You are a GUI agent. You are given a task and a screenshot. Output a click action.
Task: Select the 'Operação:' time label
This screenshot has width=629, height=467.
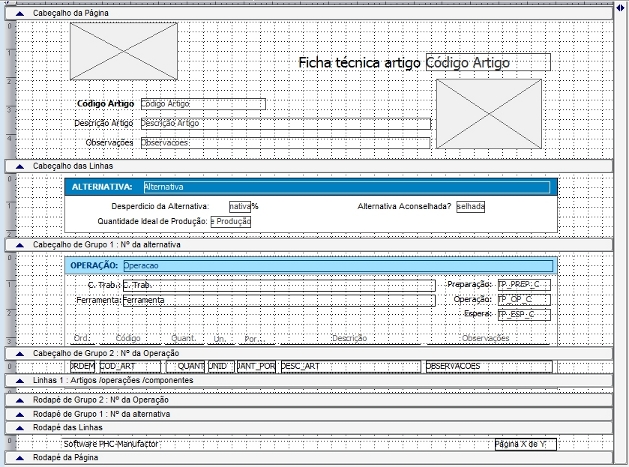472,299
